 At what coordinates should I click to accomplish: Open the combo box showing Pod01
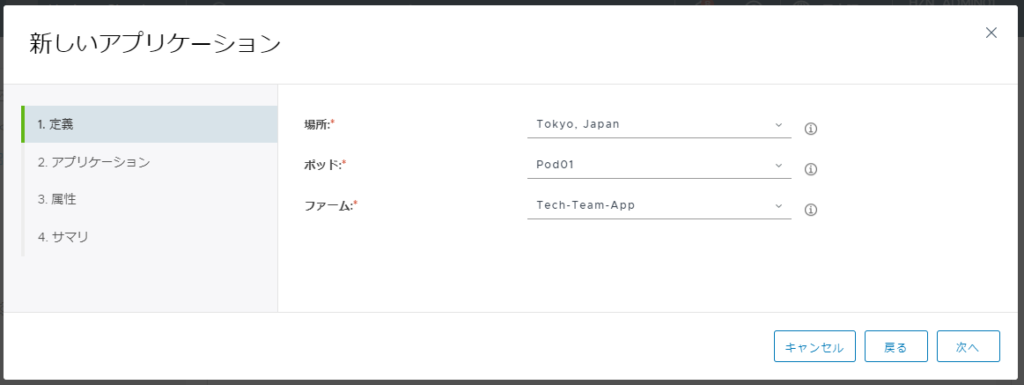pos(659,166)
